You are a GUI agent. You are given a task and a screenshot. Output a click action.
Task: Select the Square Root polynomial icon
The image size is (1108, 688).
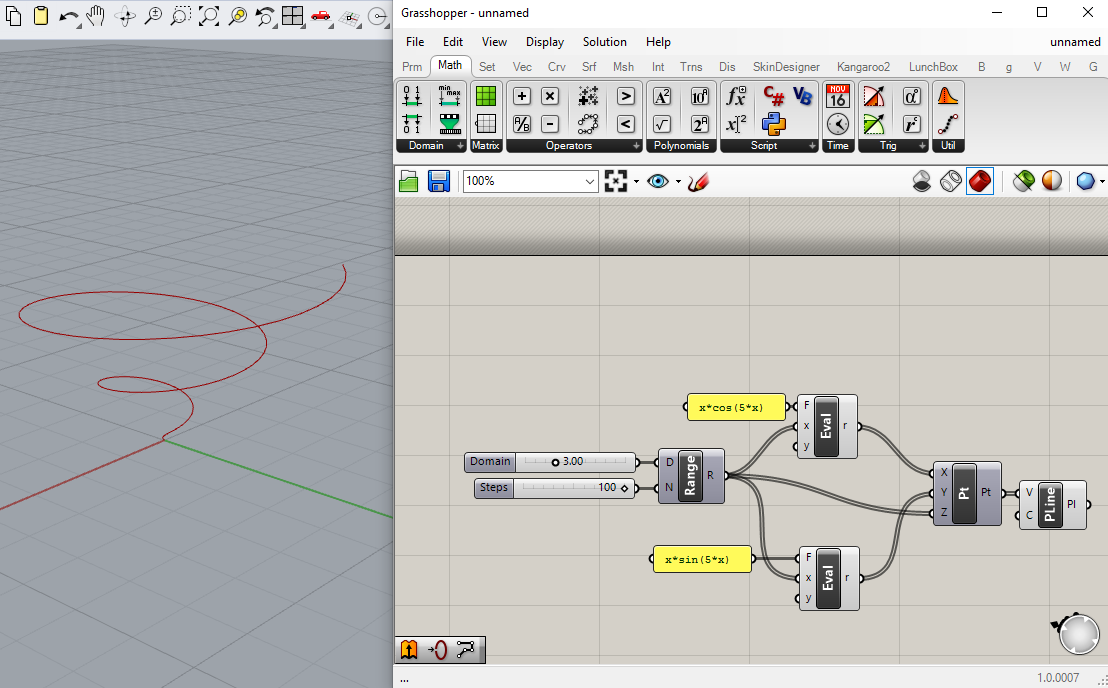coord(661,124)
